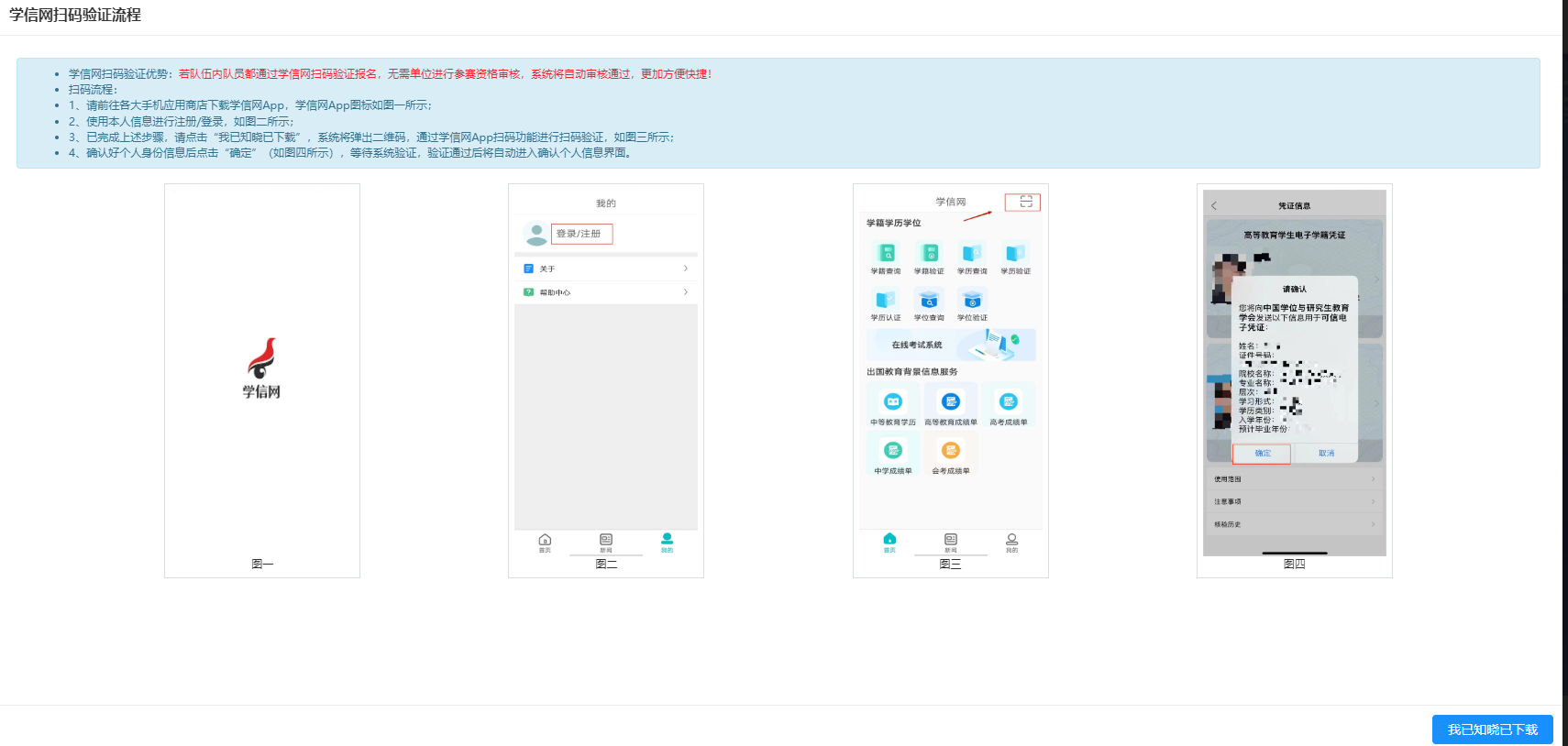1568x746 pixels.
Task: Click the 学籍学历学位 heading in 图三
Action: click(x=894, y=223)
